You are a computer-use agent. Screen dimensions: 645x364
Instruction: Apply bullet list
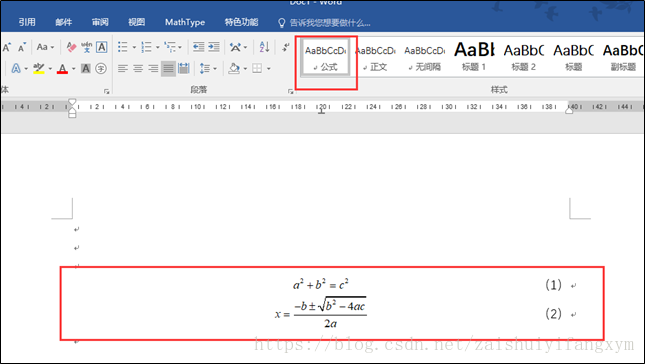pyautogui.click(x=123, y=47)
